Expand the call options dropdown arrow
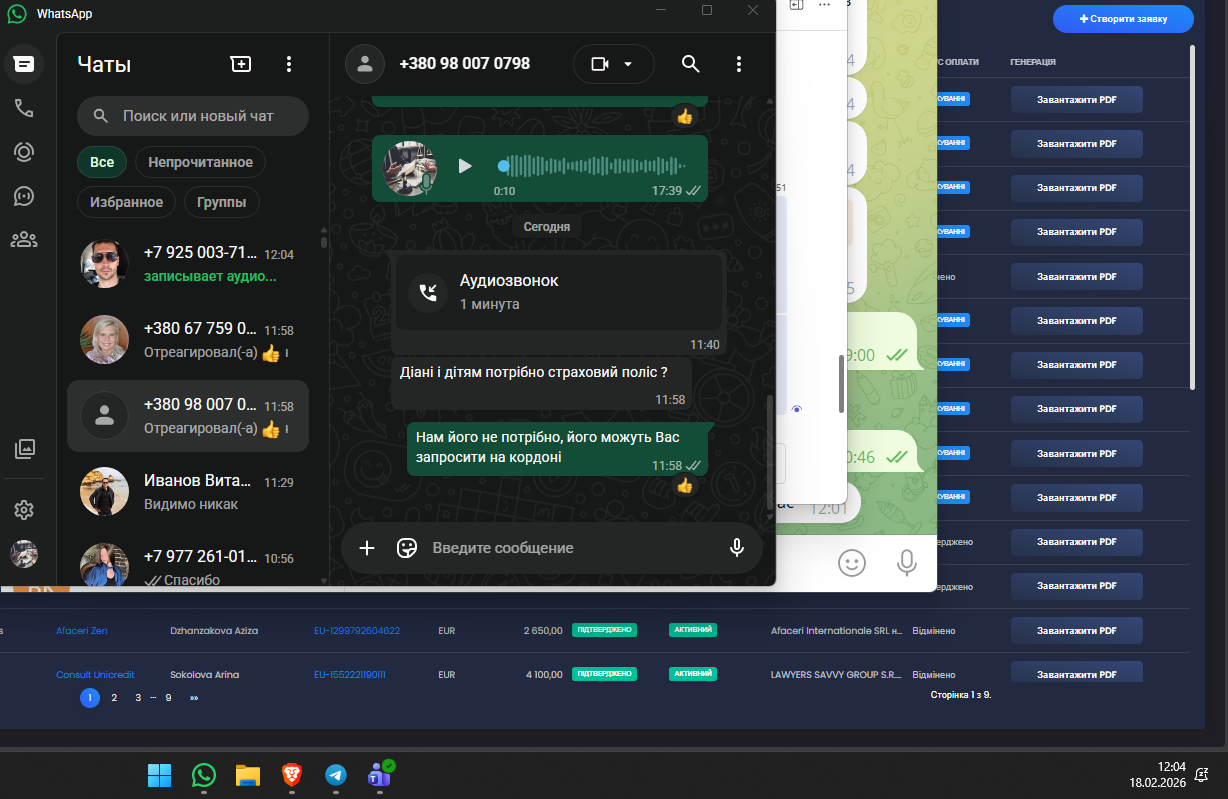 click(628, 64)
